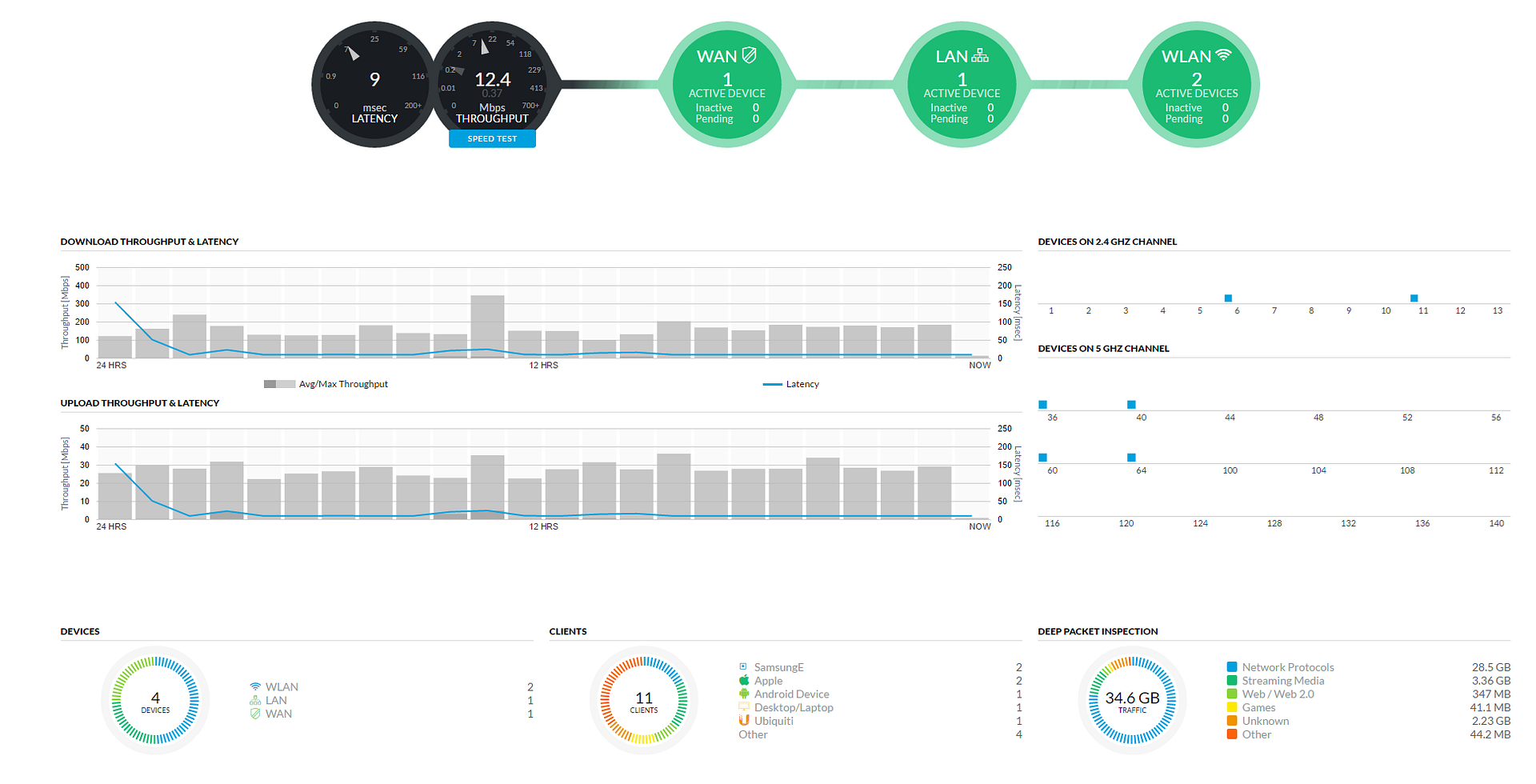1536x784 pixels.
Task: Click the WAN shield icon in the Devices list
Action: 255,714
